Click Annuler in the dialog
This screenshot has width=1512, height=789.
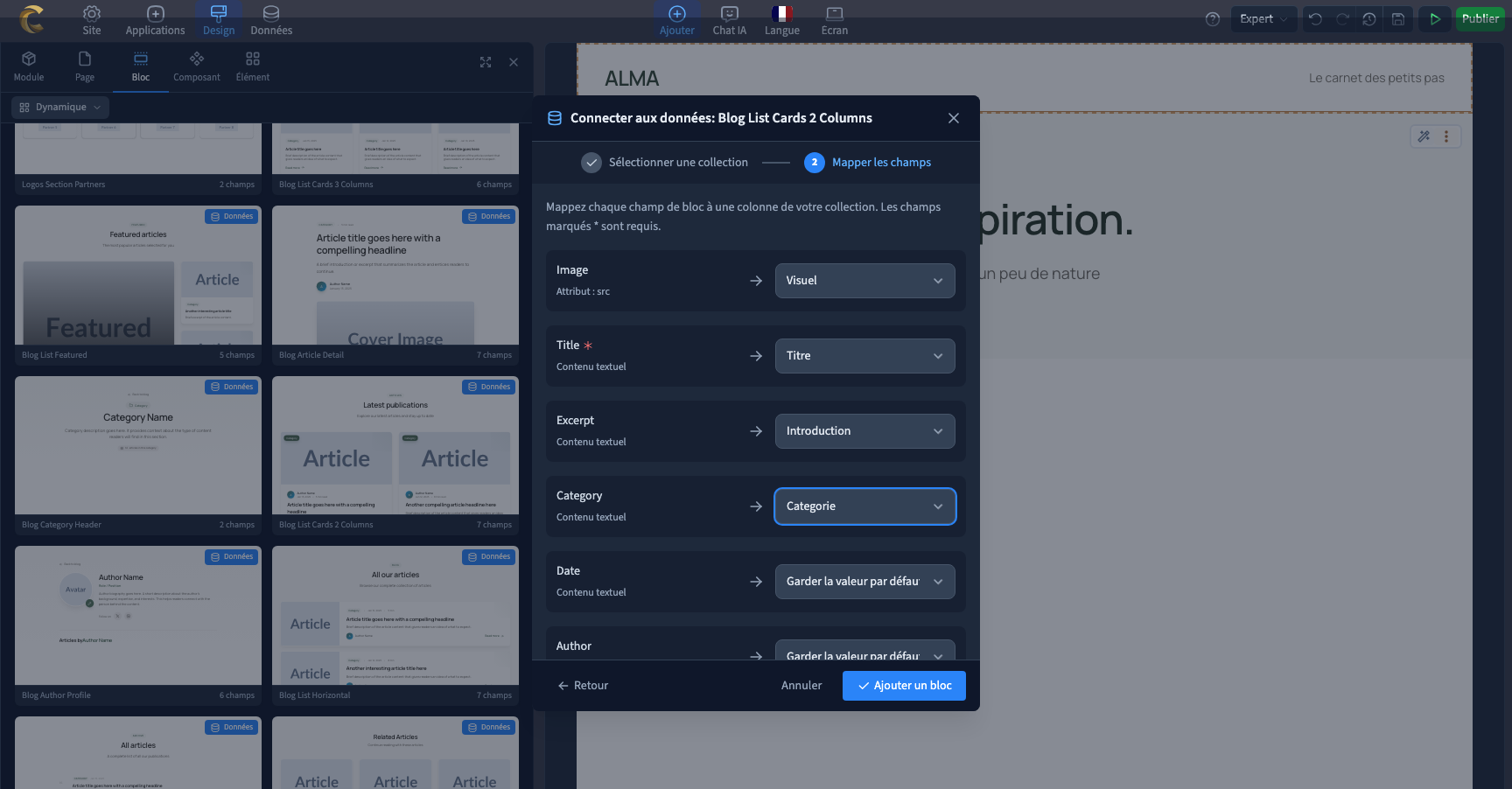point(801,686)
